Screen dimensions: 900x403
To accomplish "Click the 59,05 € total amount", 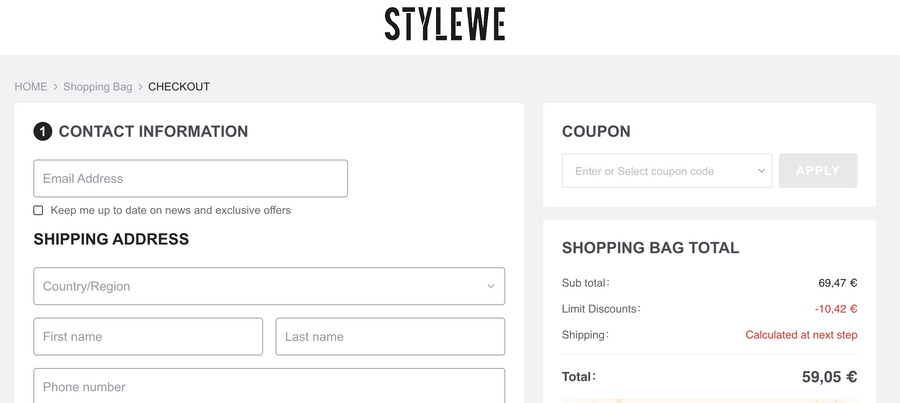I will click(829, 377).
